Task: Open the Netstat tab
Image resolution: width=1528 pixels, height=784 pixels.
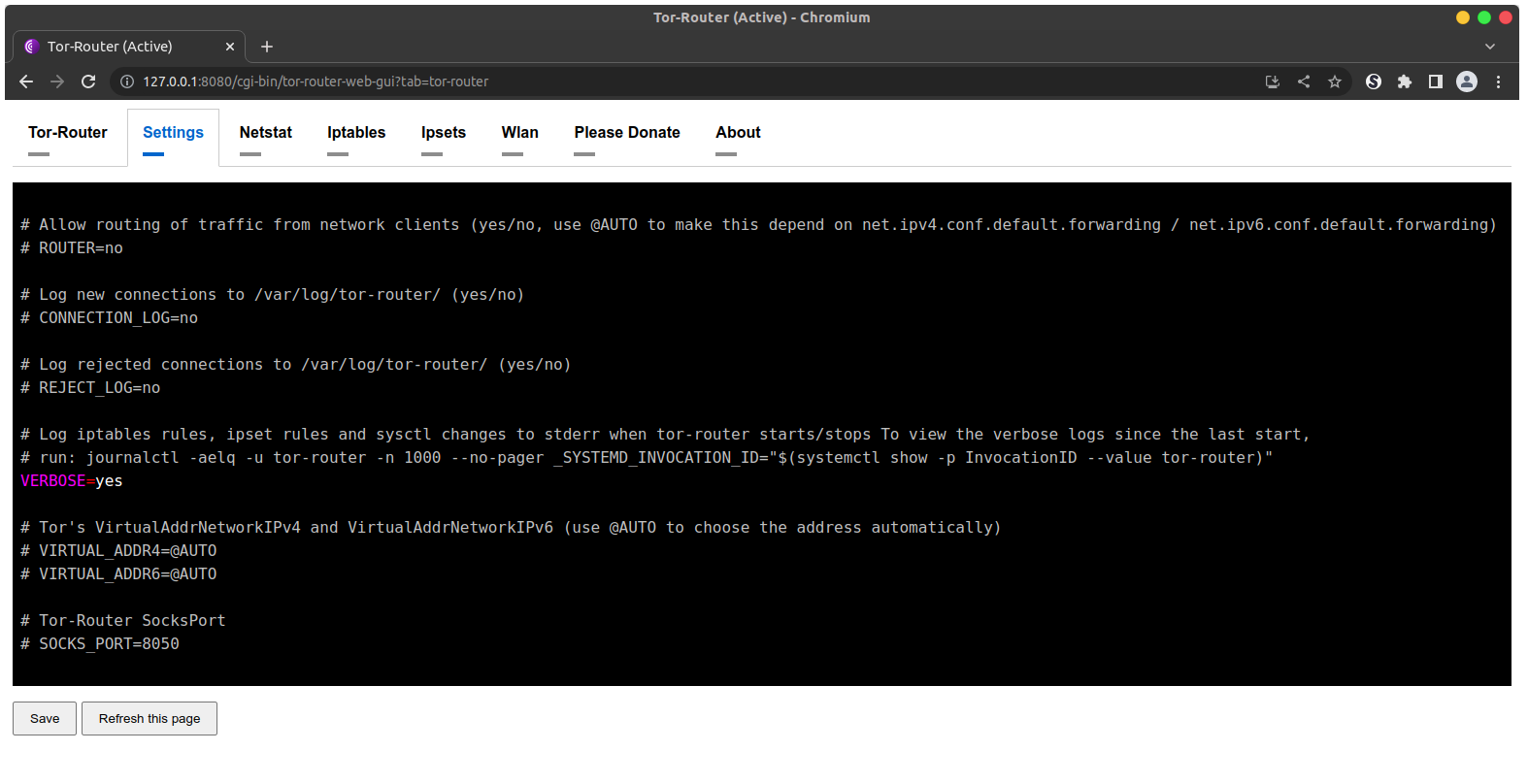Action: [x=266, y=133]
